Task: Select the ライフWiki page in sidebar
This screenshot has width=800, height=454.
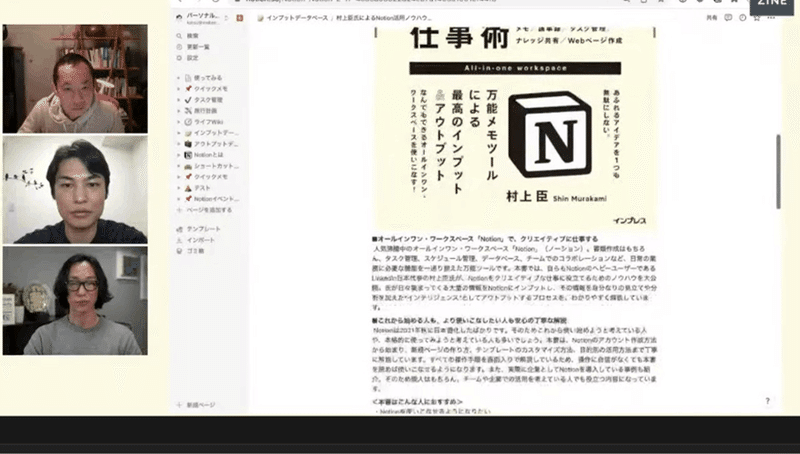Action: pos(209,122)
